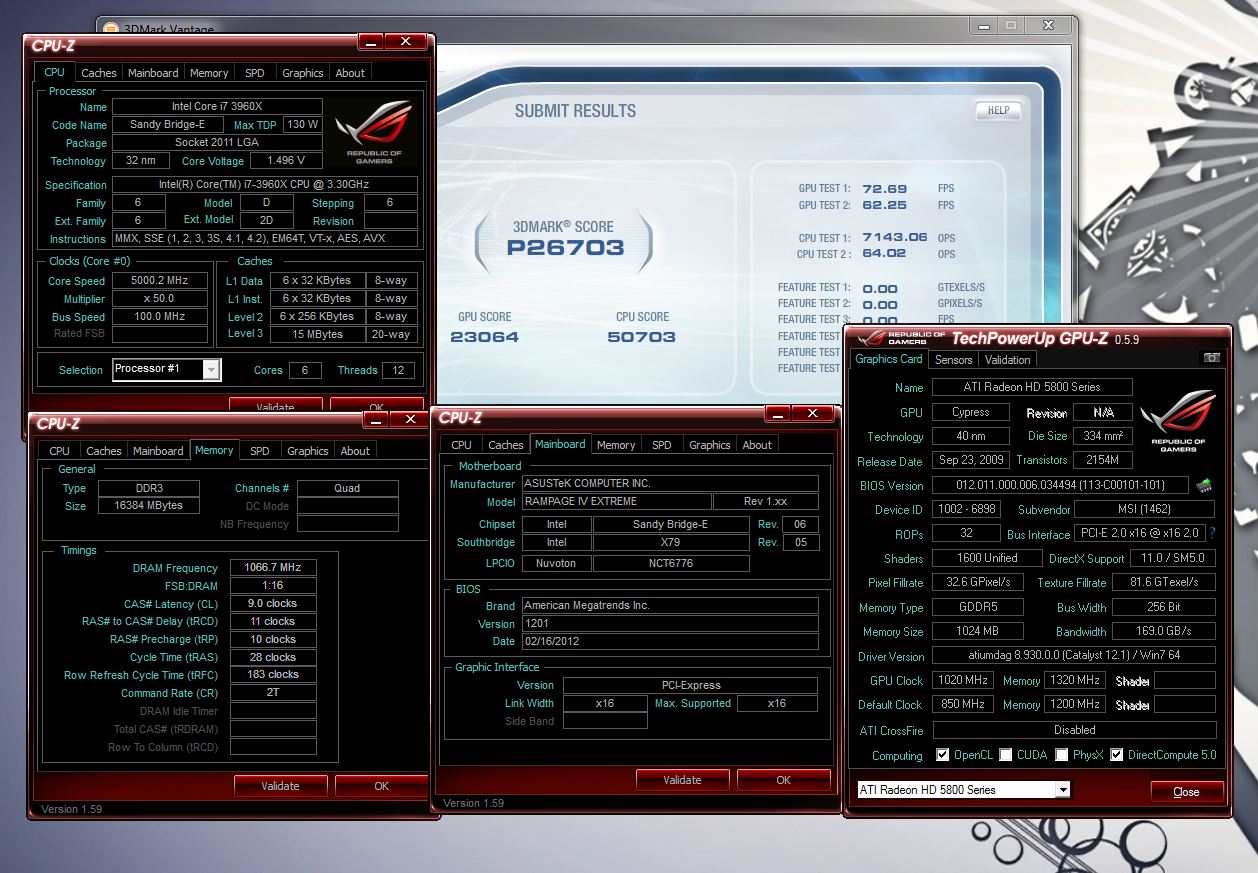Click the Core Speed value 5000.2 MHz
This screenshot has height=873, width=1258.
tap(159, 281)
